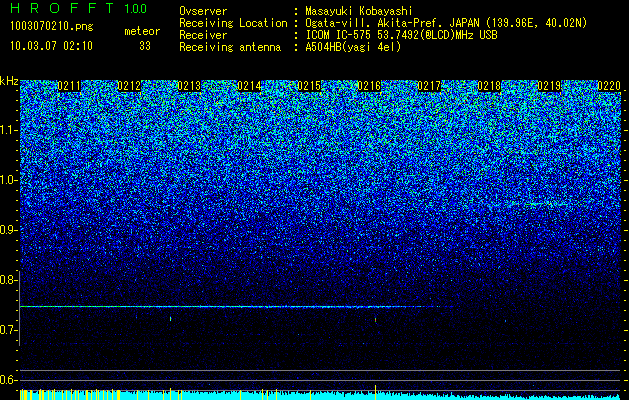Click the ICOM IC-575 receiver details
629x400 pixels.
[x=401, y=35]
